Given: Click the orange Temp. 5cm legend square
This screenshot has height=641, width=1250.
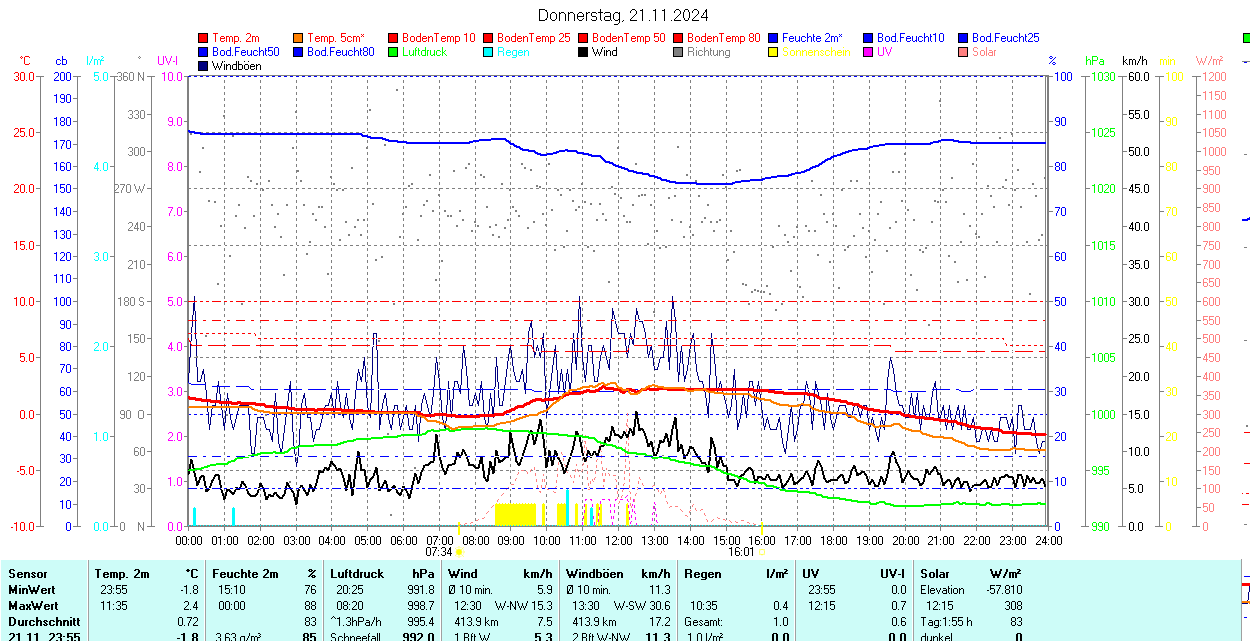Looking at the screenshot, I should pyautogui.click(x=299, y=38).
